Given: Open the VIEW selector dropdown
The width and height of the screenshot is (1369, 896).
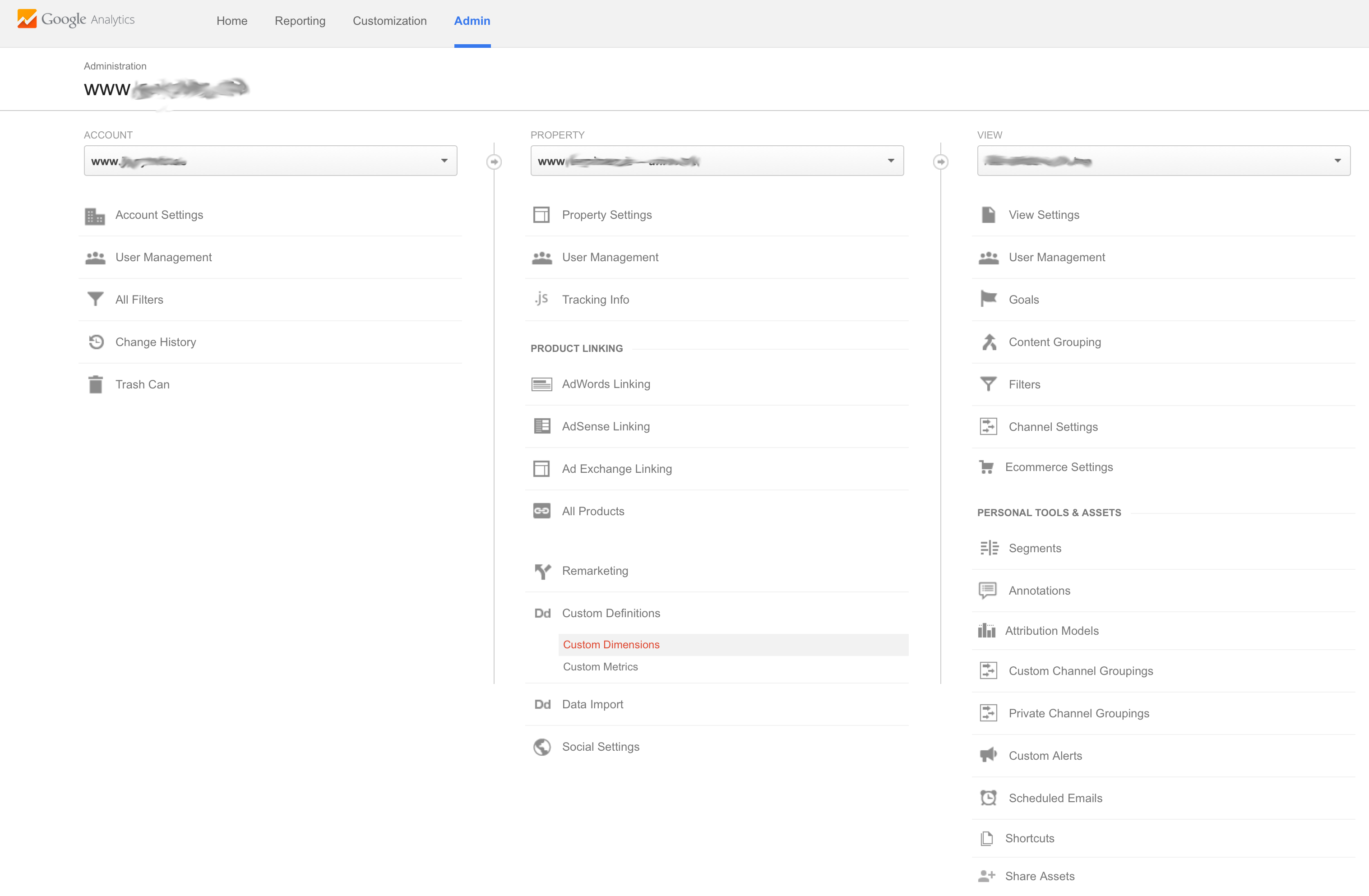Looking at the screenshot, I should tap(1164, 161).
